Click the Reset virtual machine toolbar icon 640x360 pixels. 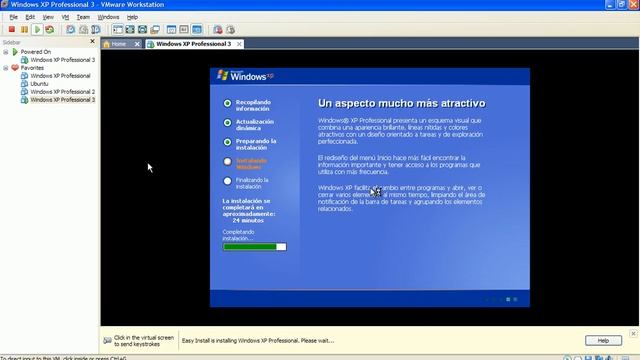(50, 29)
